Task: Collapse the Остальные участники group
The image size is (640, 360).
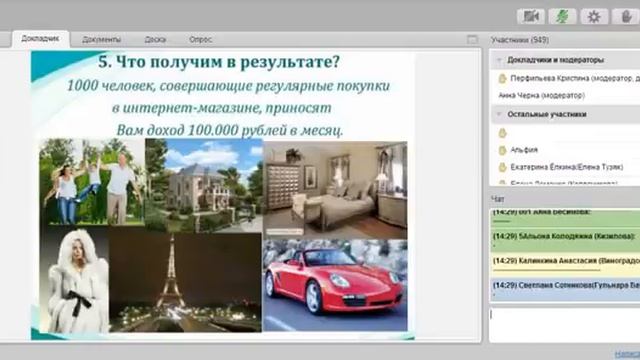Action: (499, 114)
